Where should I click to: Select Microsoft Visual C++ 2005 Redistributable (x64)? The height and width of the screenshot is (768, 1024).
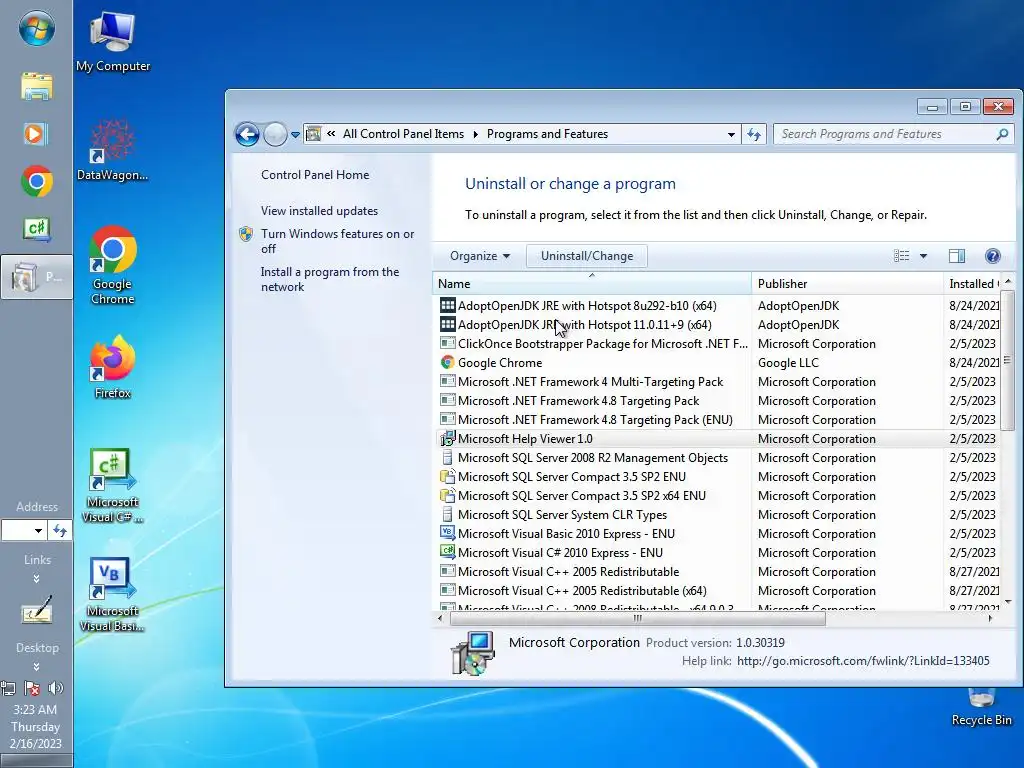click(x=716, y=590)
